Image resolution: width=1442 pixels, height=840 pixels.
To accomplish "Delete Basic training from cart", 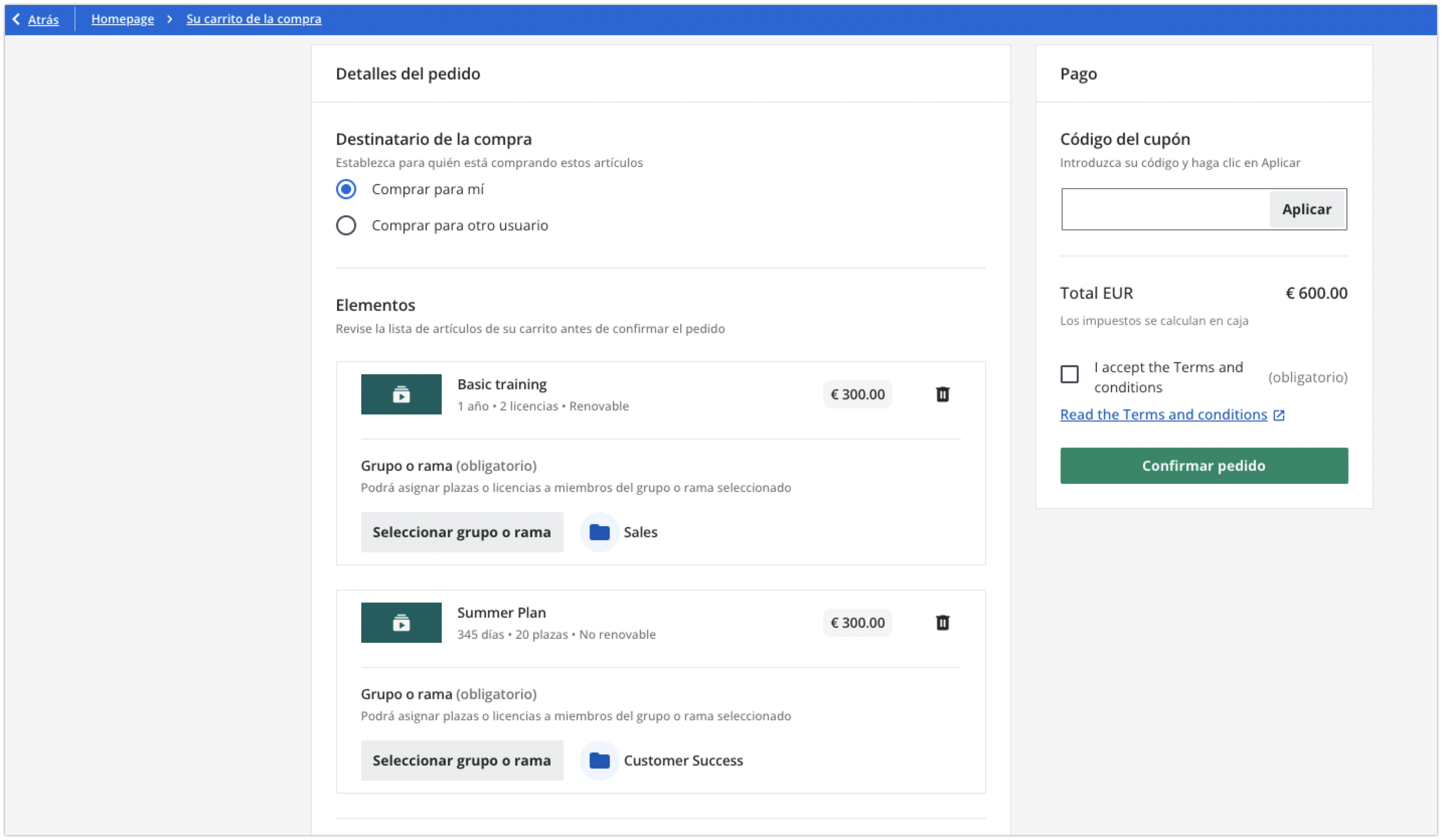I will click(x=942, y=394).
